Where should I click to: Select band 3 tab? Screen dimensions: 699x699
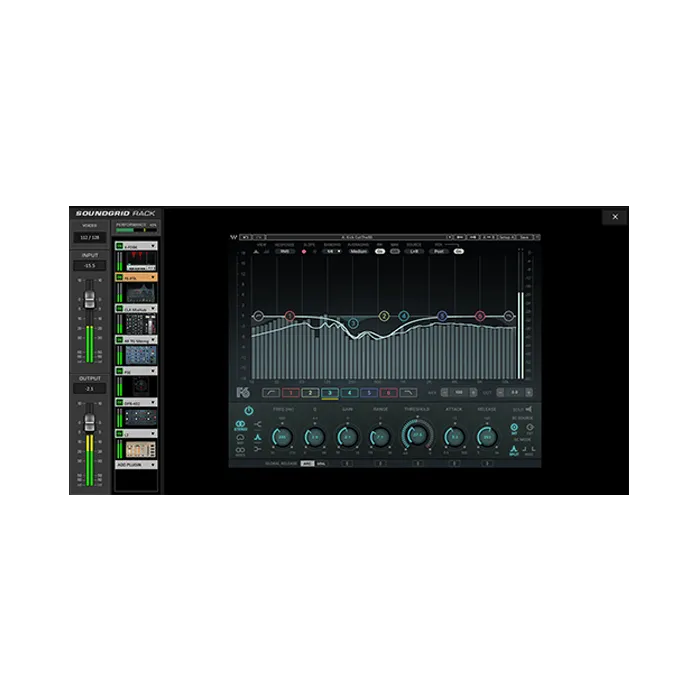(x=330, y=393)
